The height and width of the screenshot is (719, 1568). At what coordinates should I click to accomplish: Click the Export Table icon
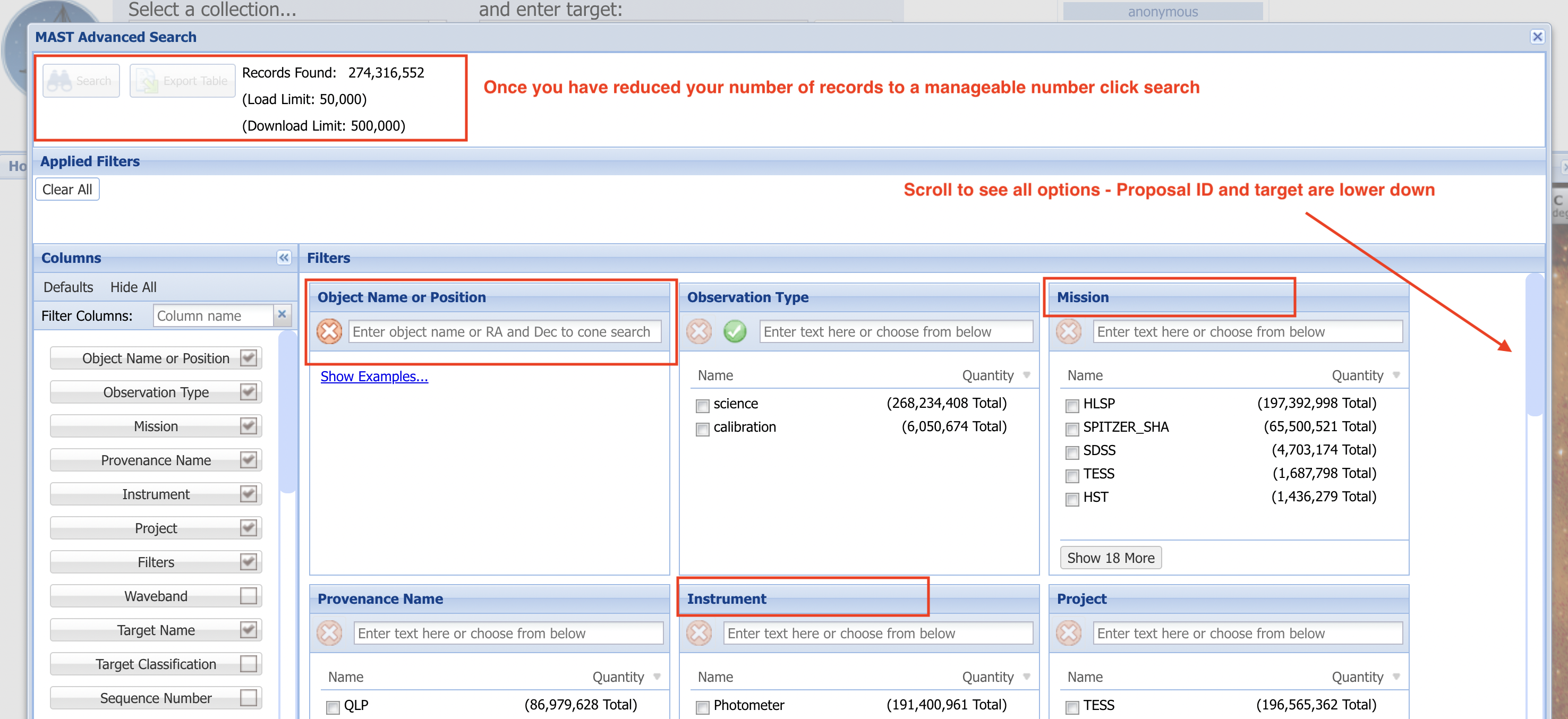(147, 81)
